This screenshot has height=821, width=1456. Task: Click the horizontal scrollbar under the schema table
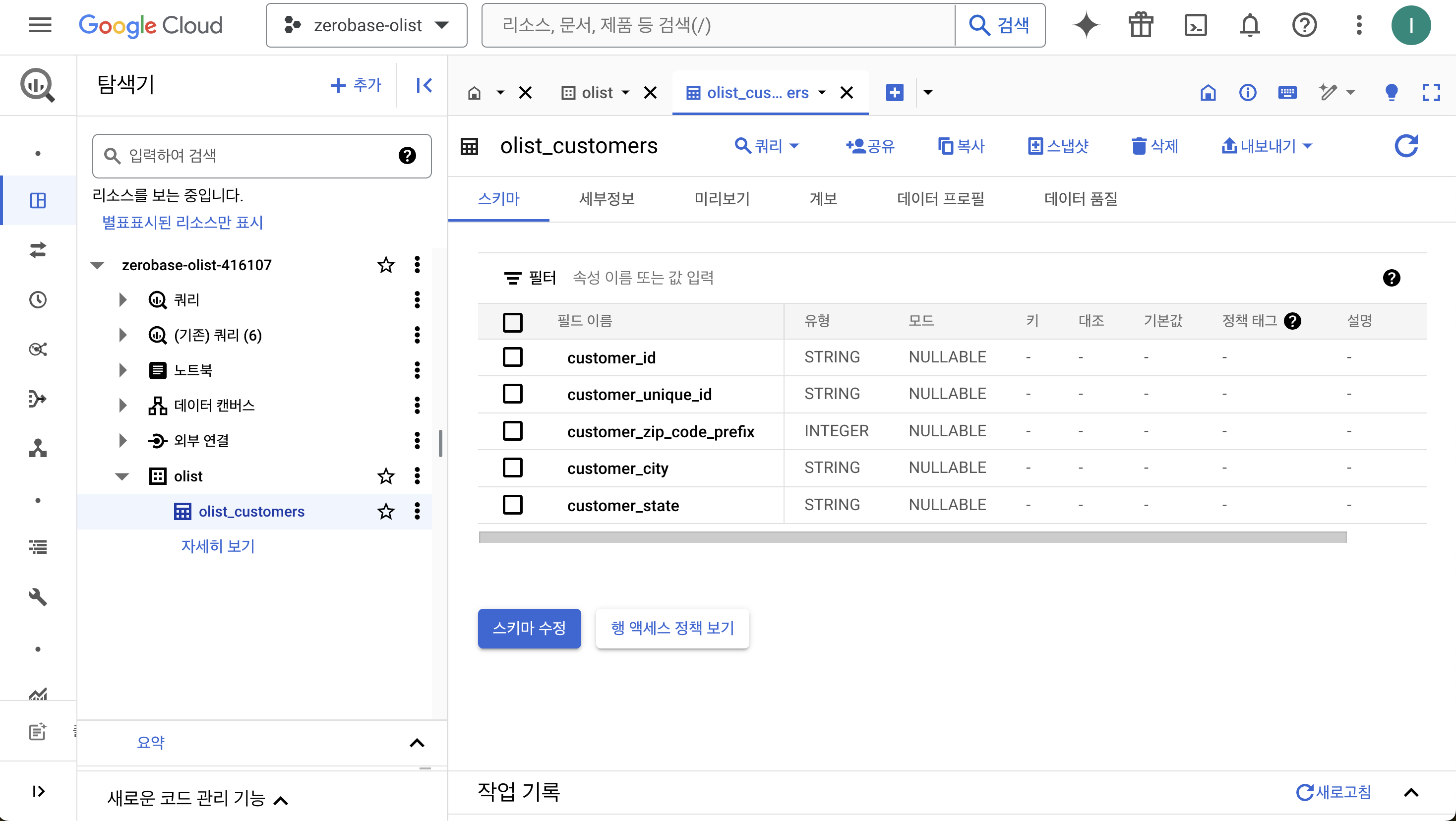coord(912,537)
